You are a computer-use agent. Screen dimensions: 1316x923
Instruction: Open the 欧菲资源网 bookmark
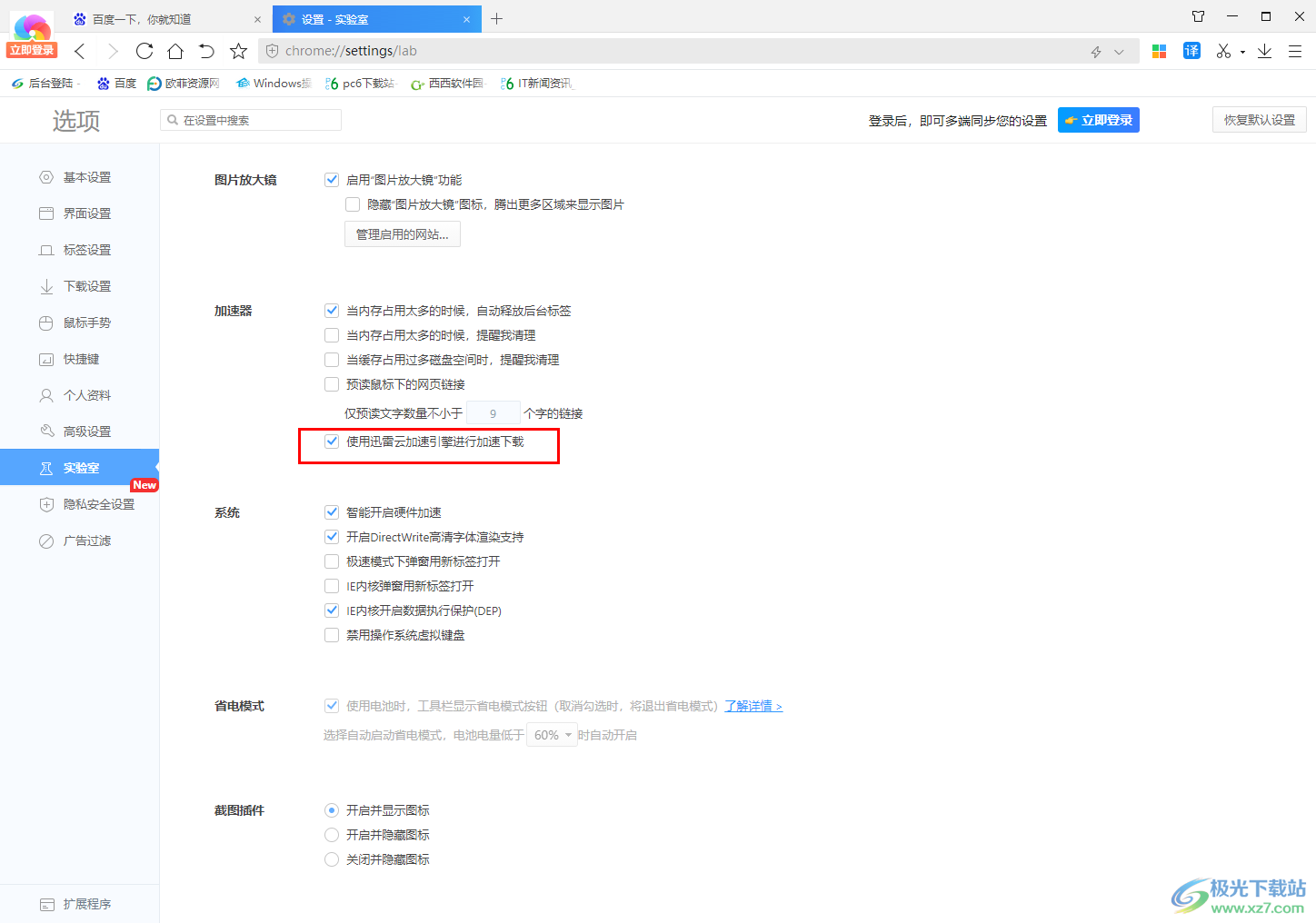tap(184, 83)
